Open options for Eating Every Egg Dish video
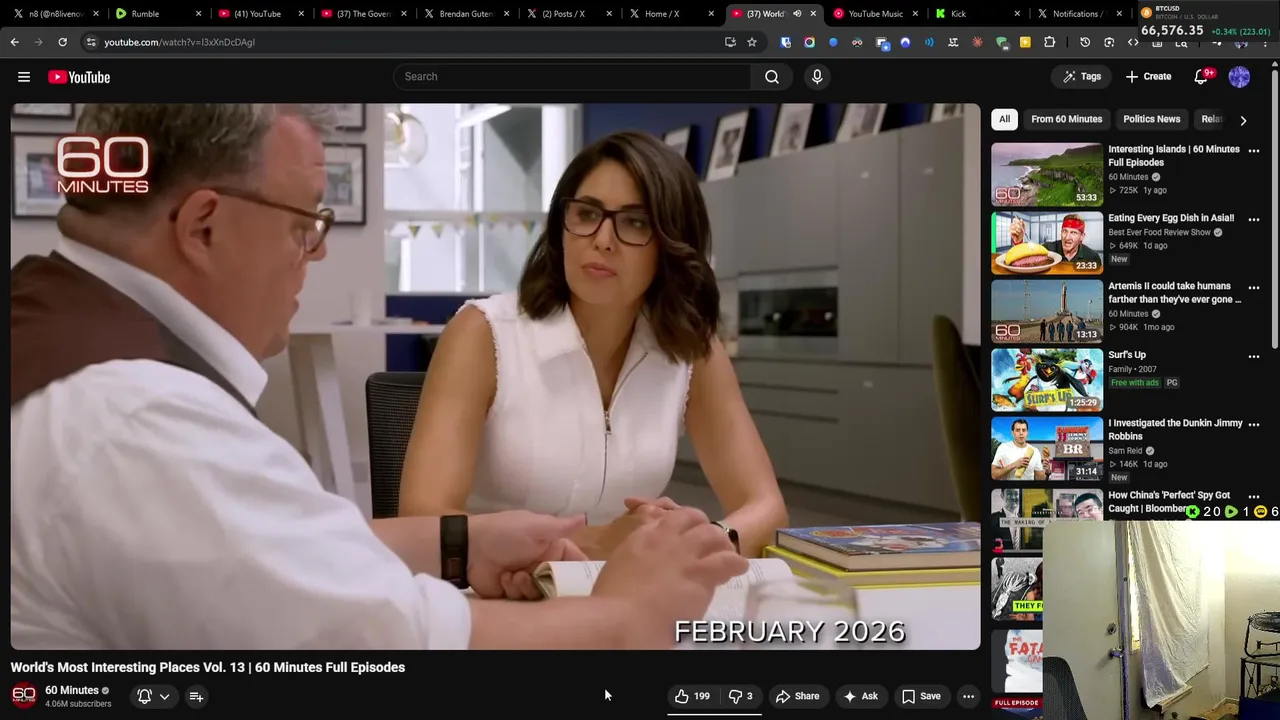 (1254, 219)
